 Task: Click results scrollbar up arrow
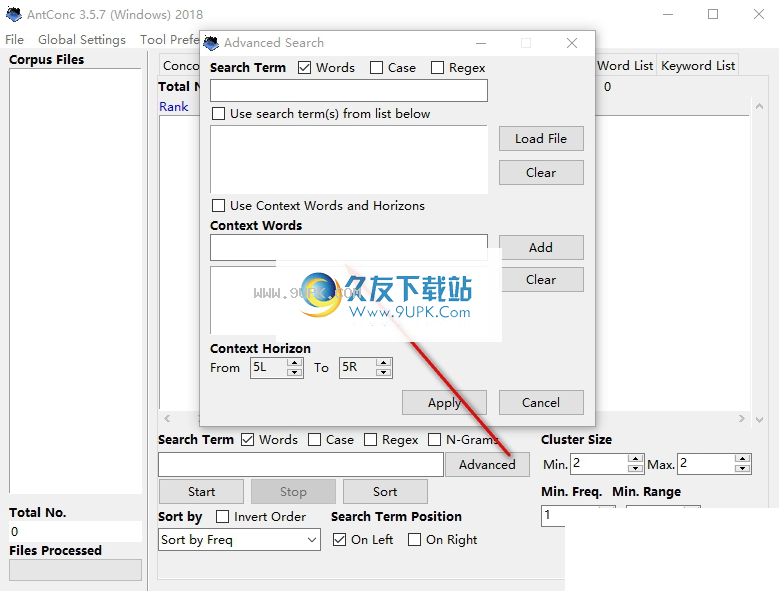(x=759, y=106)
